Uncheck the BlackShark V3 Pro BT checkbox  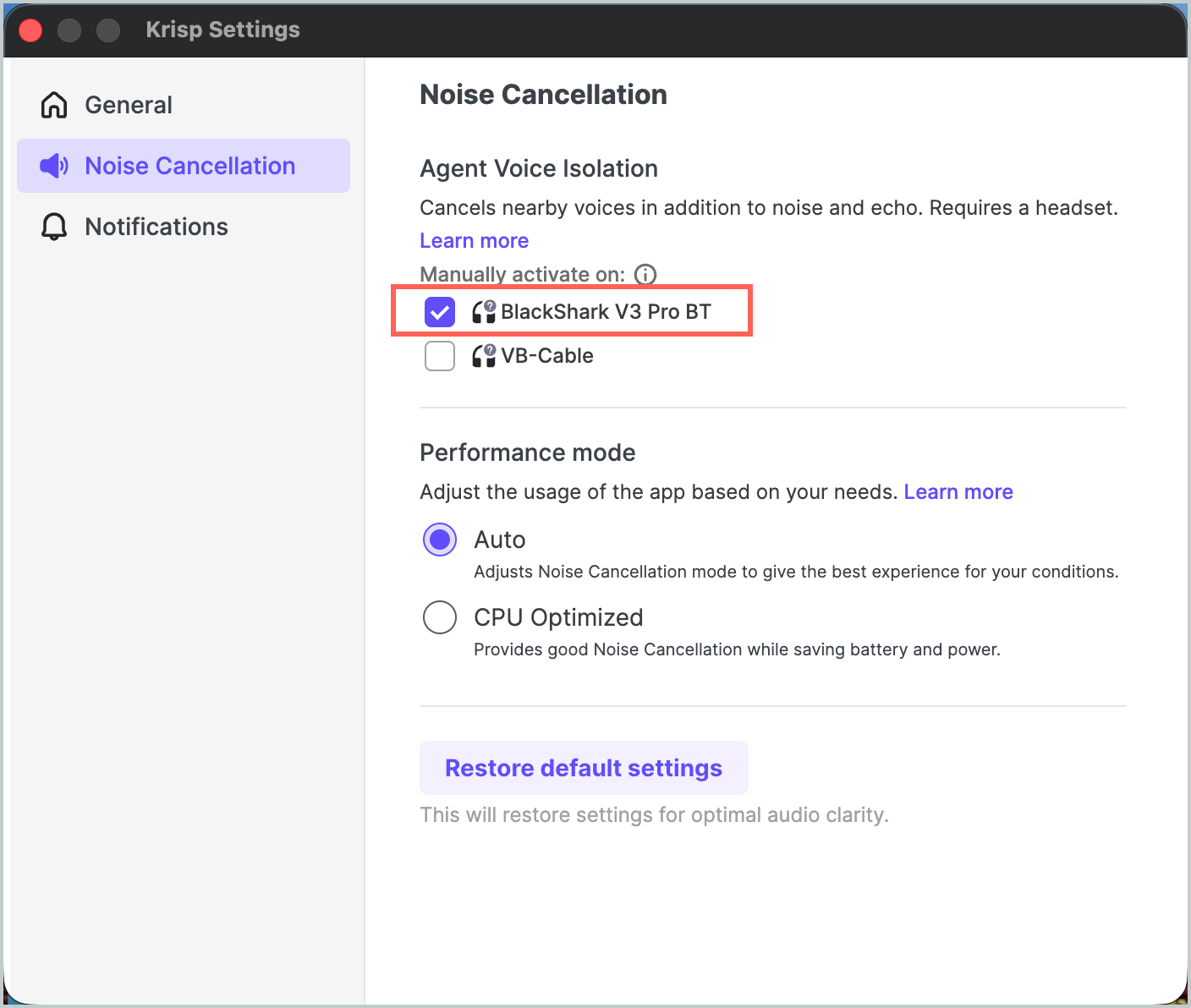tap(440, 312)
